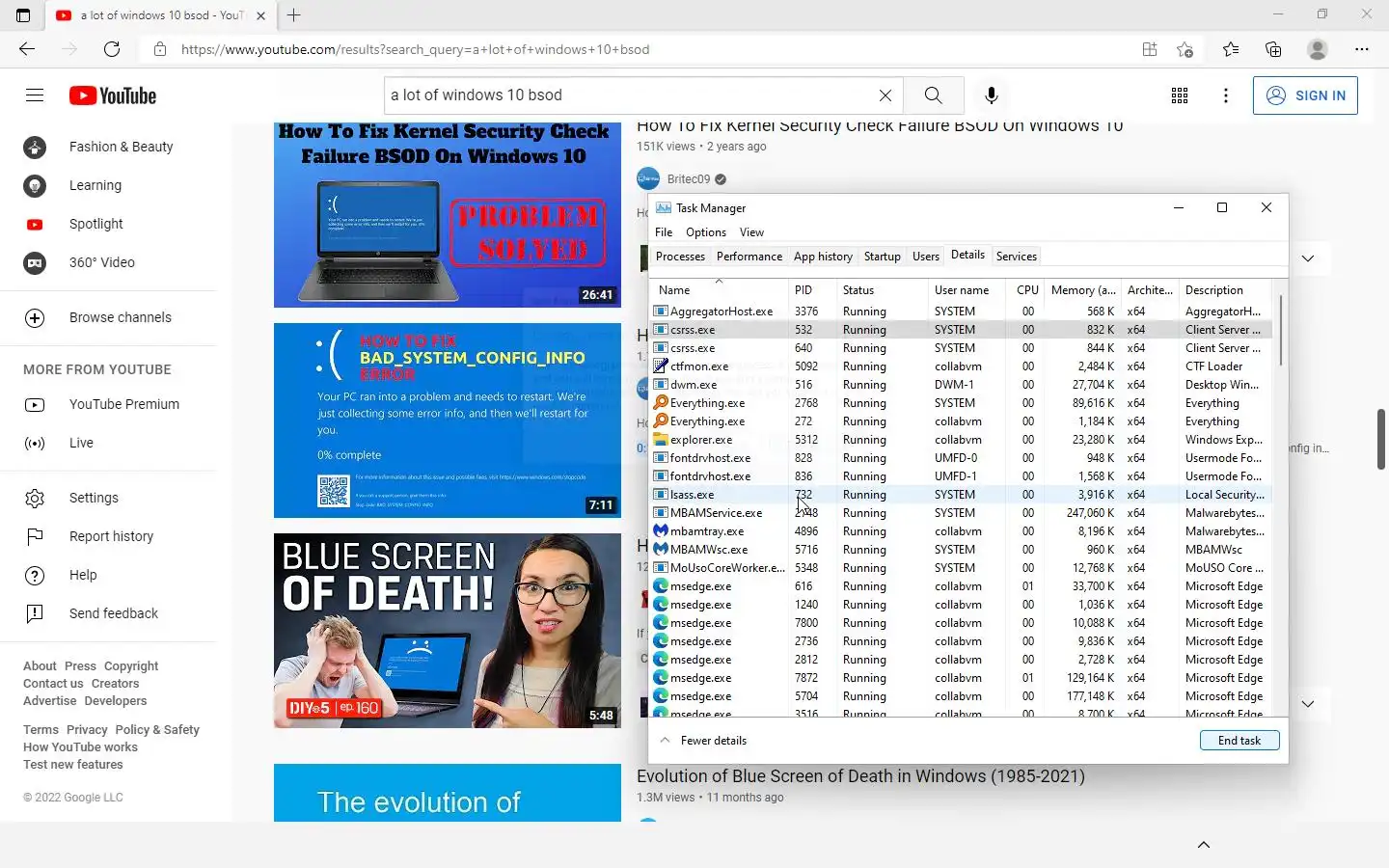The height and width of the screenshot is (868, 1389).
Task: Click Task Manager vertical scrollbar
Action: 1280,331
